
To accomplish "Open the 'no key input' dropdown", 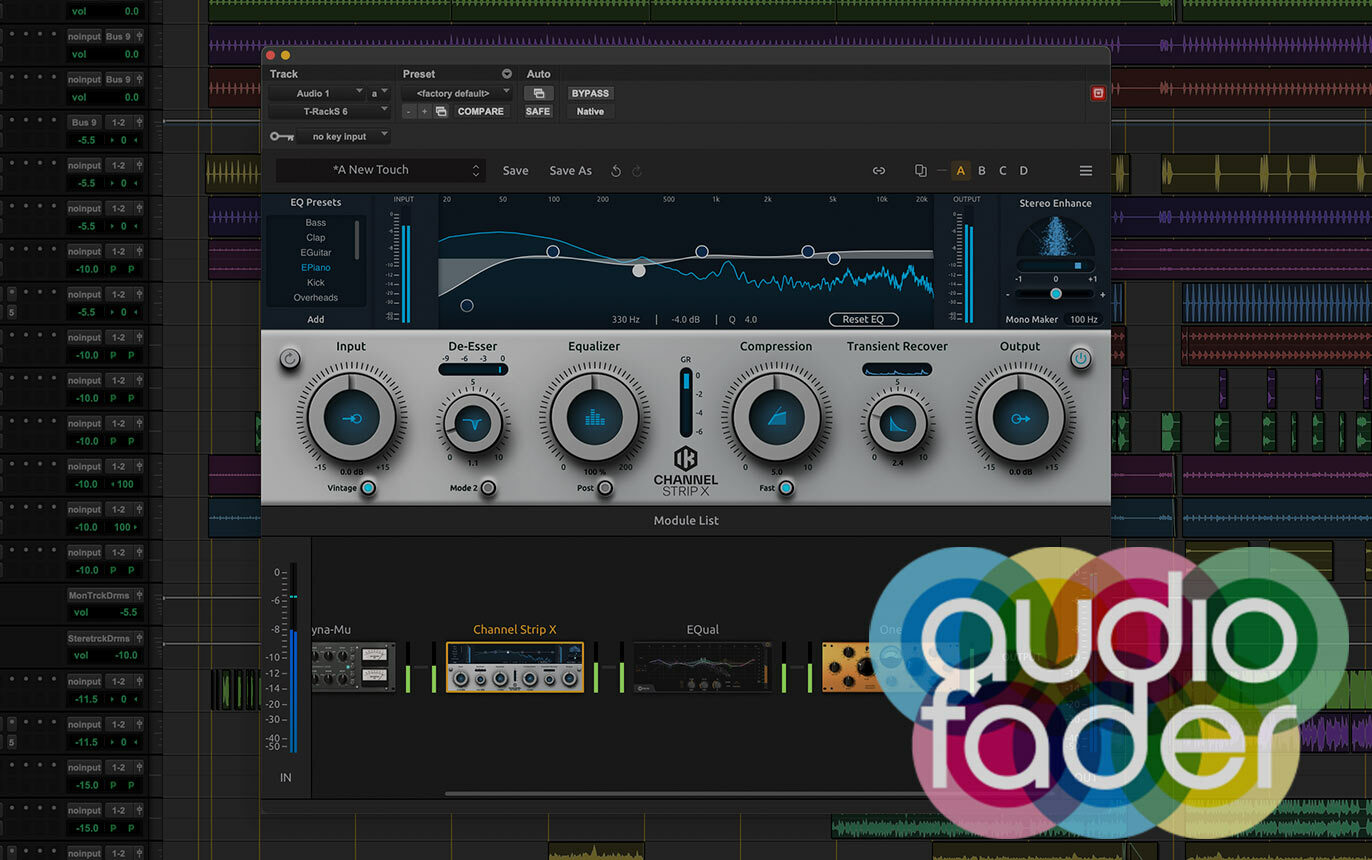I will point(343,136).
